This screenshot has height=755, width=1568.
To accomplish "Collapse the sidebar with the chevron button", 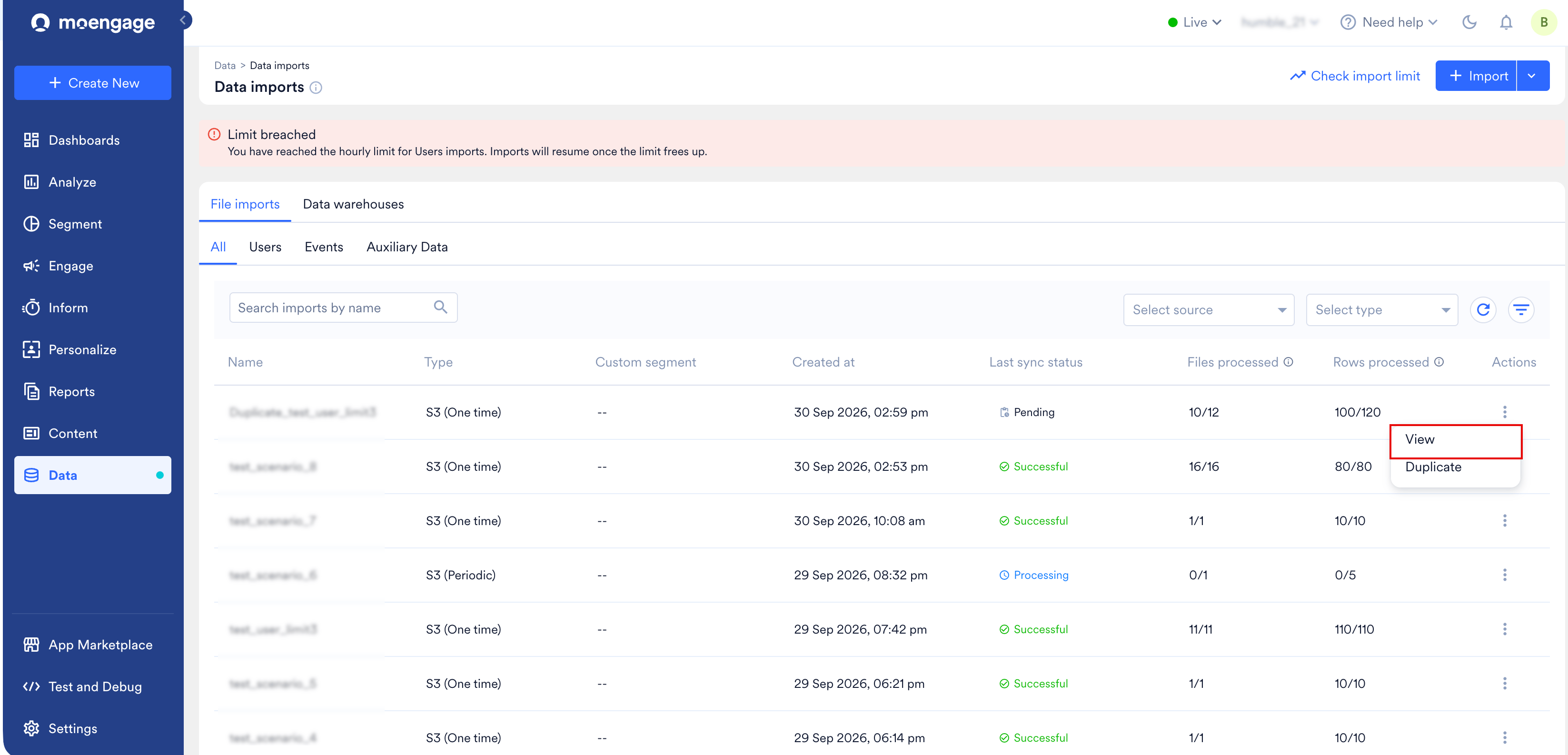I will 184,20.
